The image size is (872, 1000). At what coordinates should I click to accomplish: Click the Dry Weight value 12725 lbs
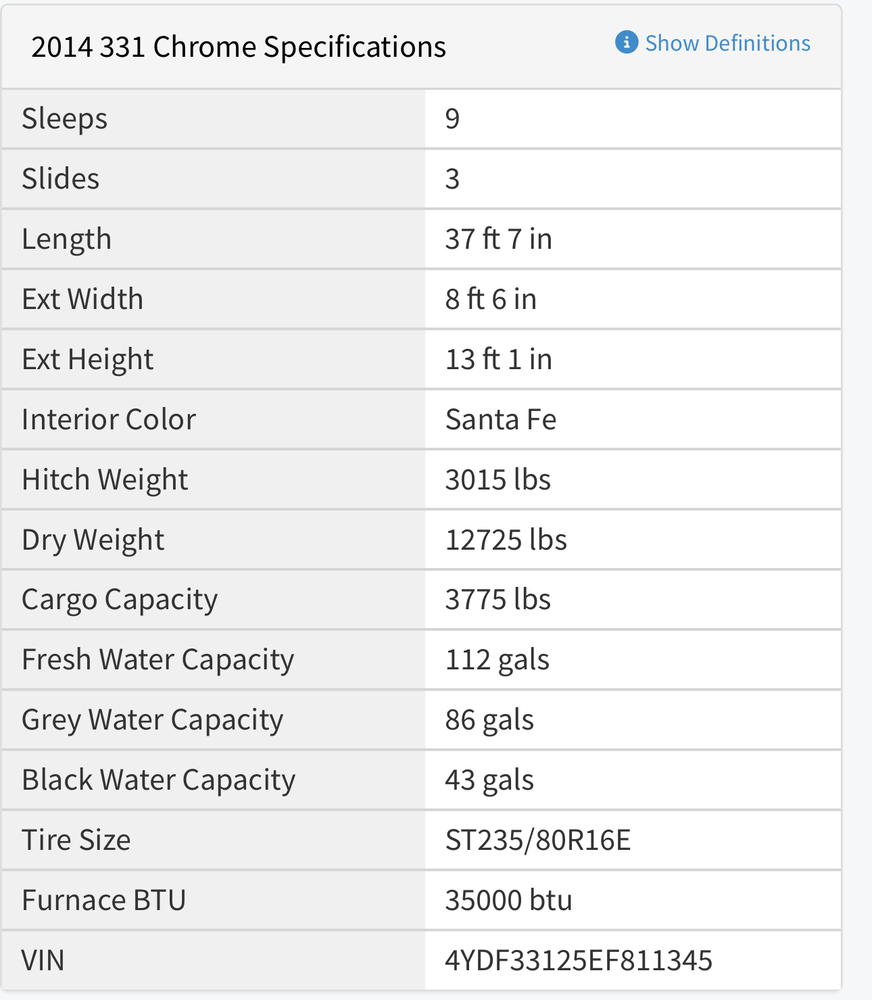pos(506,540)
